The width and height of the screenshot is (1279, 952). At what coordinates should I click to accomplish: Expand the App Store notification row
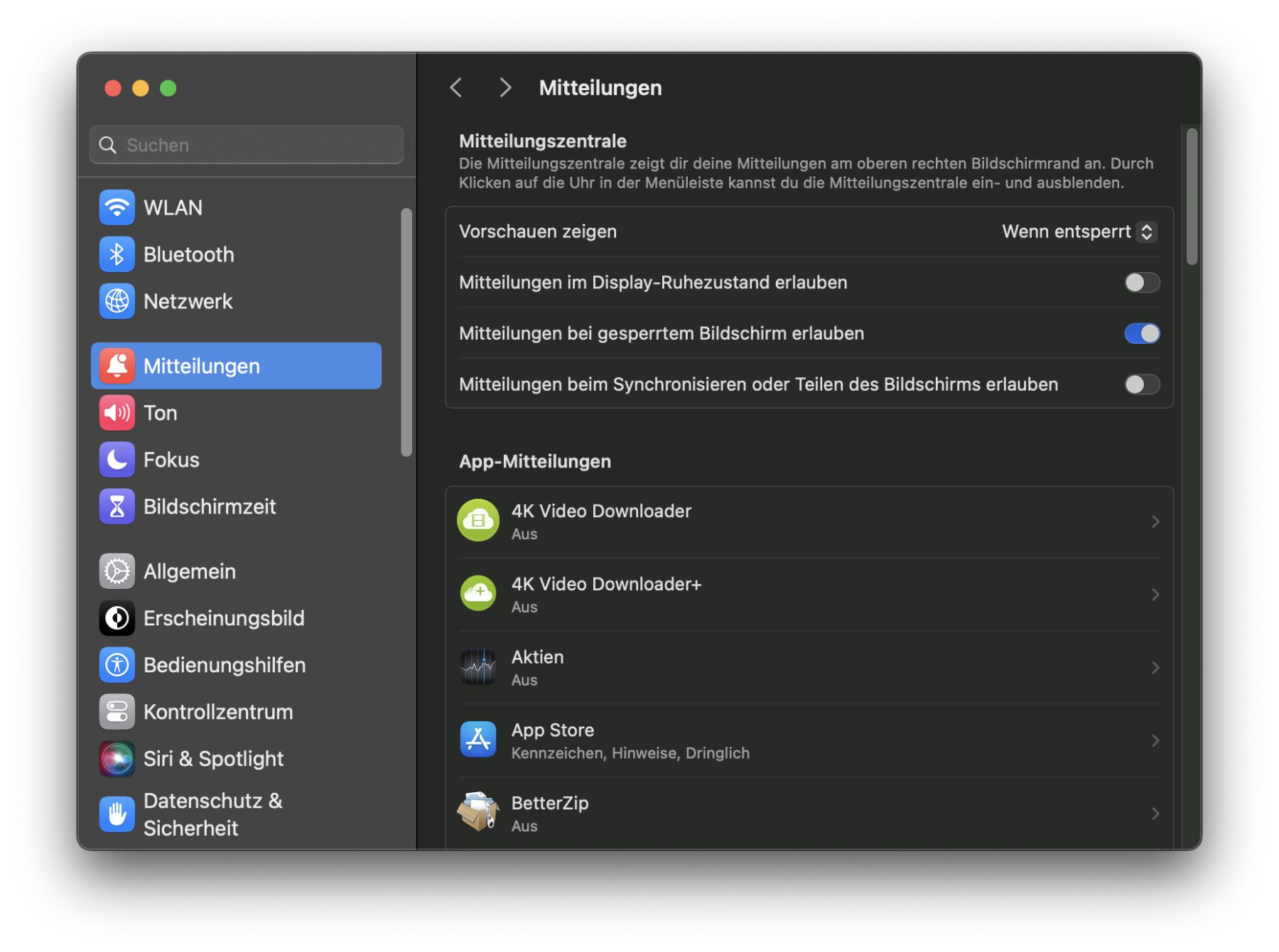809,741
